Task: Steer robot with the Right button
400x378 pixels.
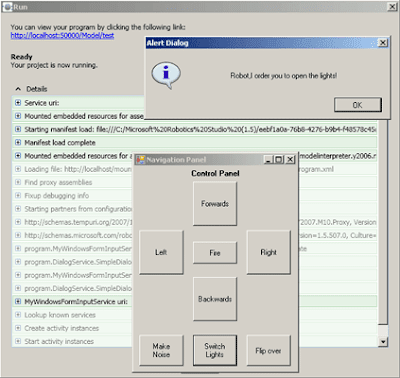Action: pos(269,252)
